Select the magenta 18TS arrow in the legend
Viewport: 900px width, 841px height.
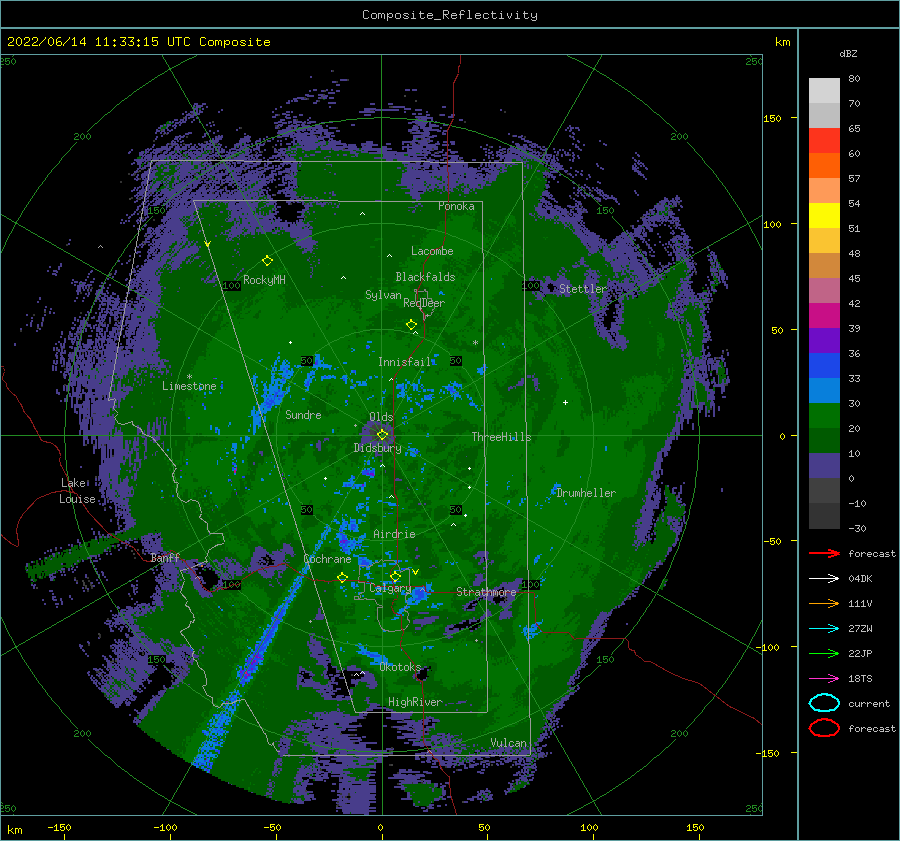pos(824,678)
